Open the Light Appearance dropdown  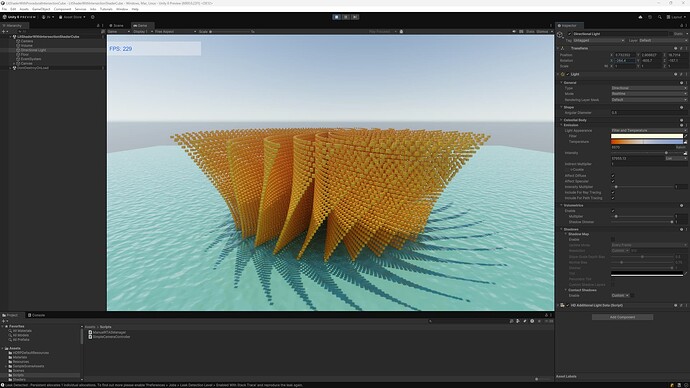pyautogui.click(x=649, y=131)
